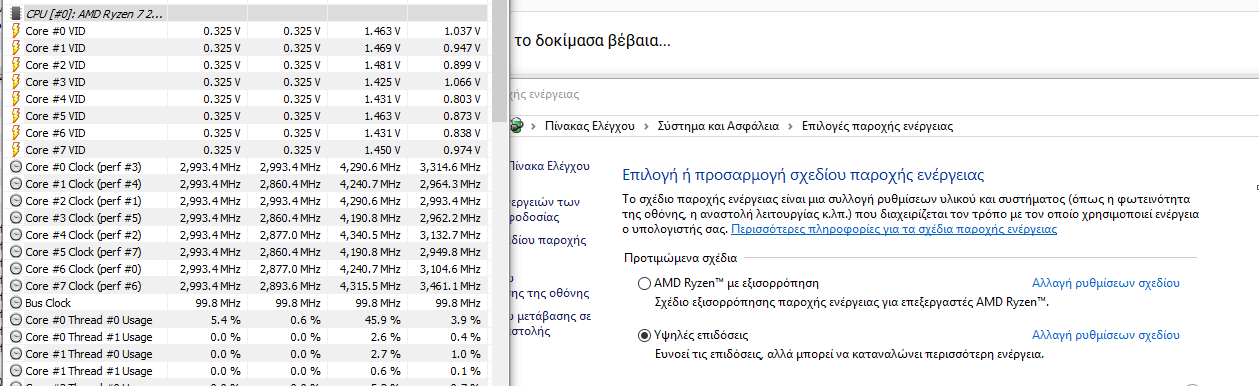Click the clock icon beside Core #4 Clock (perf #2)
Screen dimensions: 1259x386
(16, 235)
